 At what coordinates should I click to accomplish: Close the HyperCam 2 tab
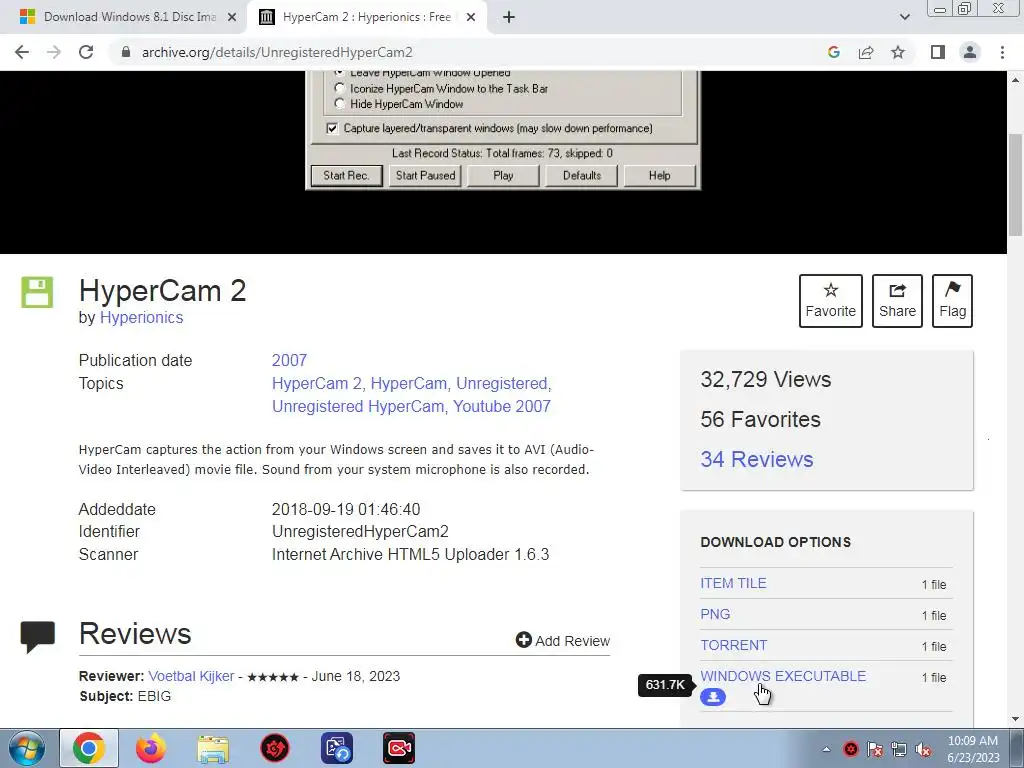tap(471, 17)
